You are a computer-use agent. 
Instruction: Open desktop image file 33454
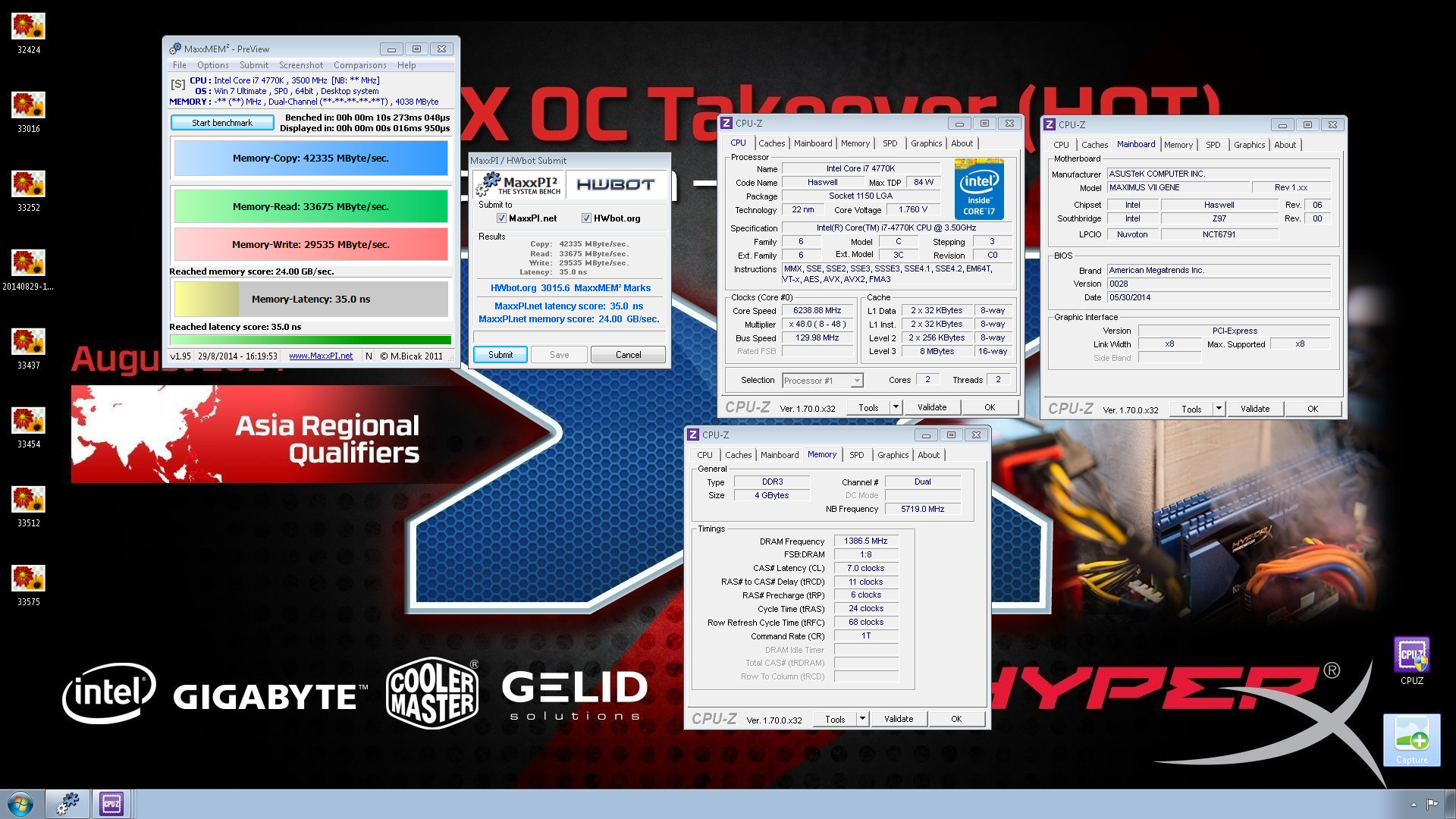[28, 428]
